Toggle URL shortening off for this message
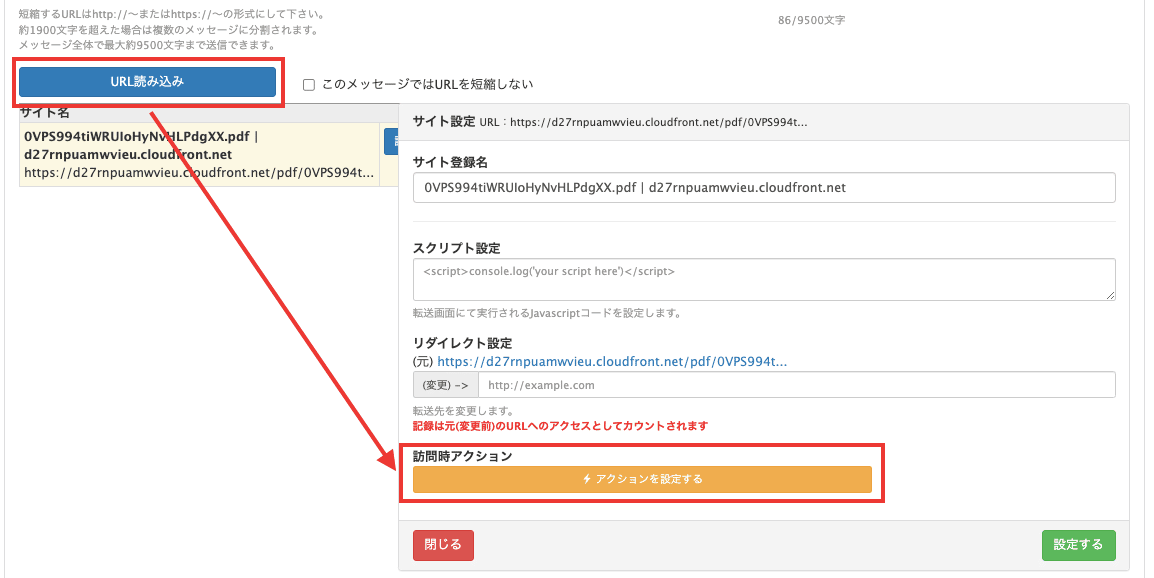Screen dimensions: 1154x578 tap(308, 84)
